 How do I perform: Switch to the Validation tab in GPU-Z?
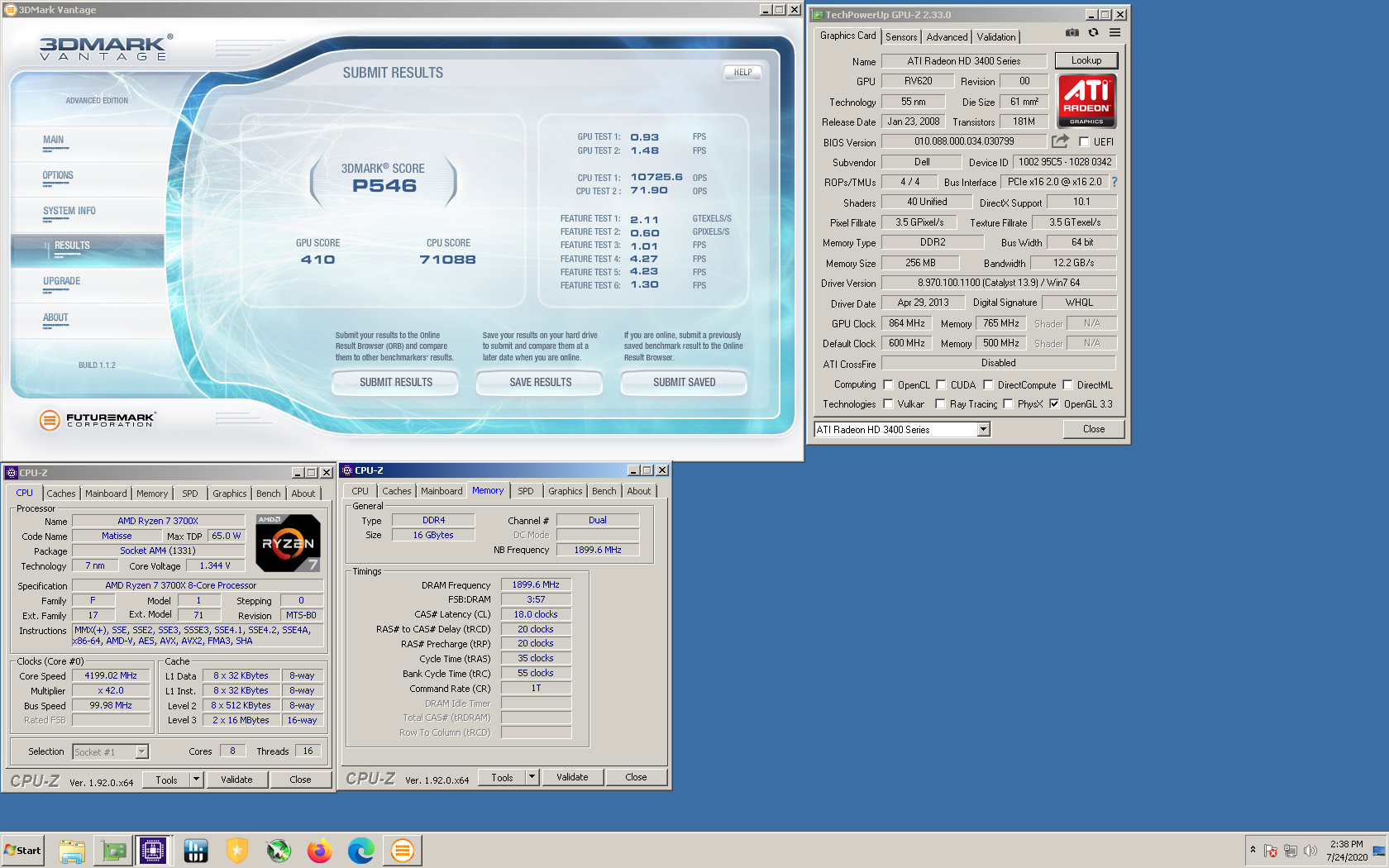996,37
